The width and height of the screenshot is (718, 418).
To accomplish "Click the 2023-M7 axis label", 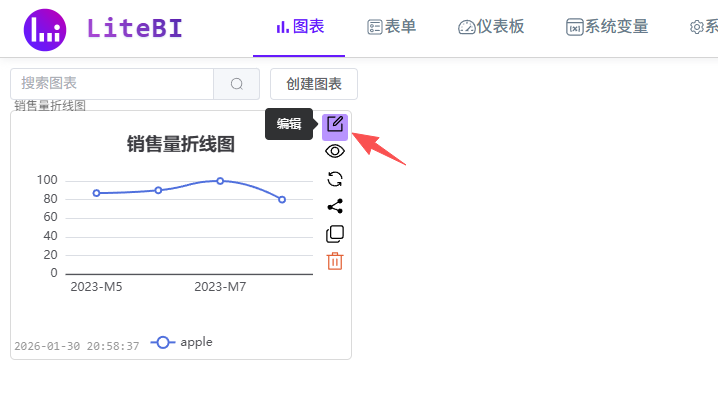I will pos(220,287).
